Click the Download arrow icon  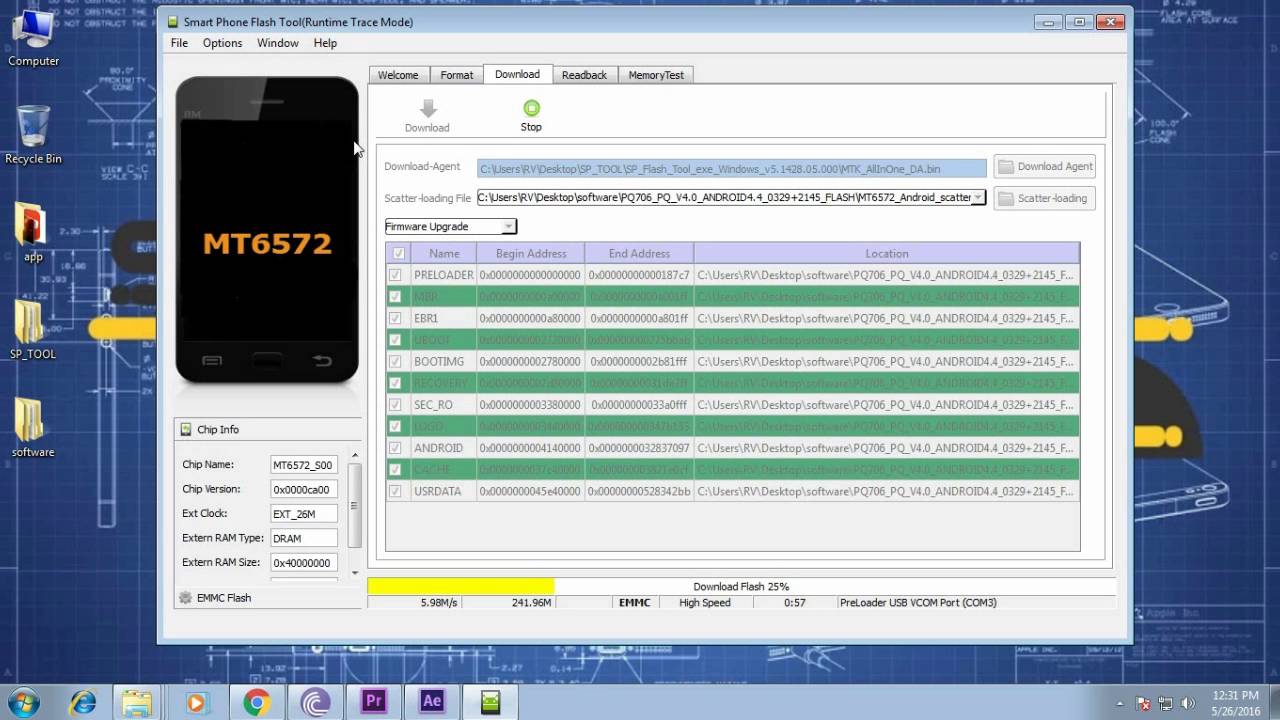pyautogui.click(x=428, y=109)
